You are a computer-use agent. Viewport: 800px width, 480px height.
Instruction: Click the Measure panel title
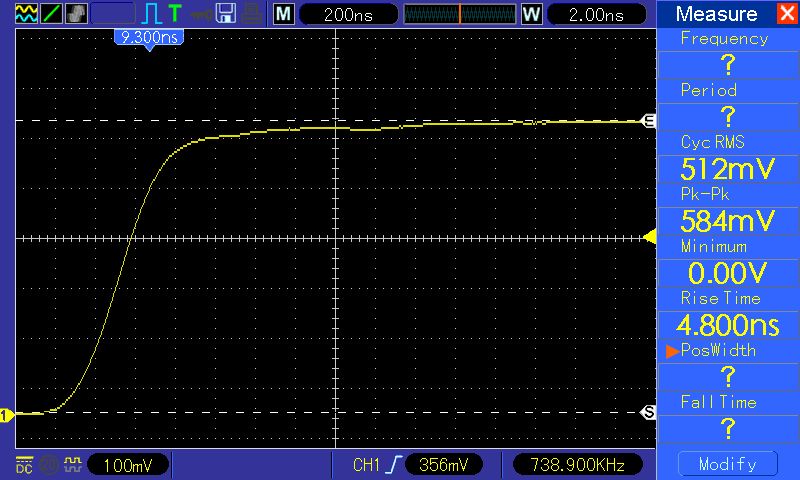716,14
